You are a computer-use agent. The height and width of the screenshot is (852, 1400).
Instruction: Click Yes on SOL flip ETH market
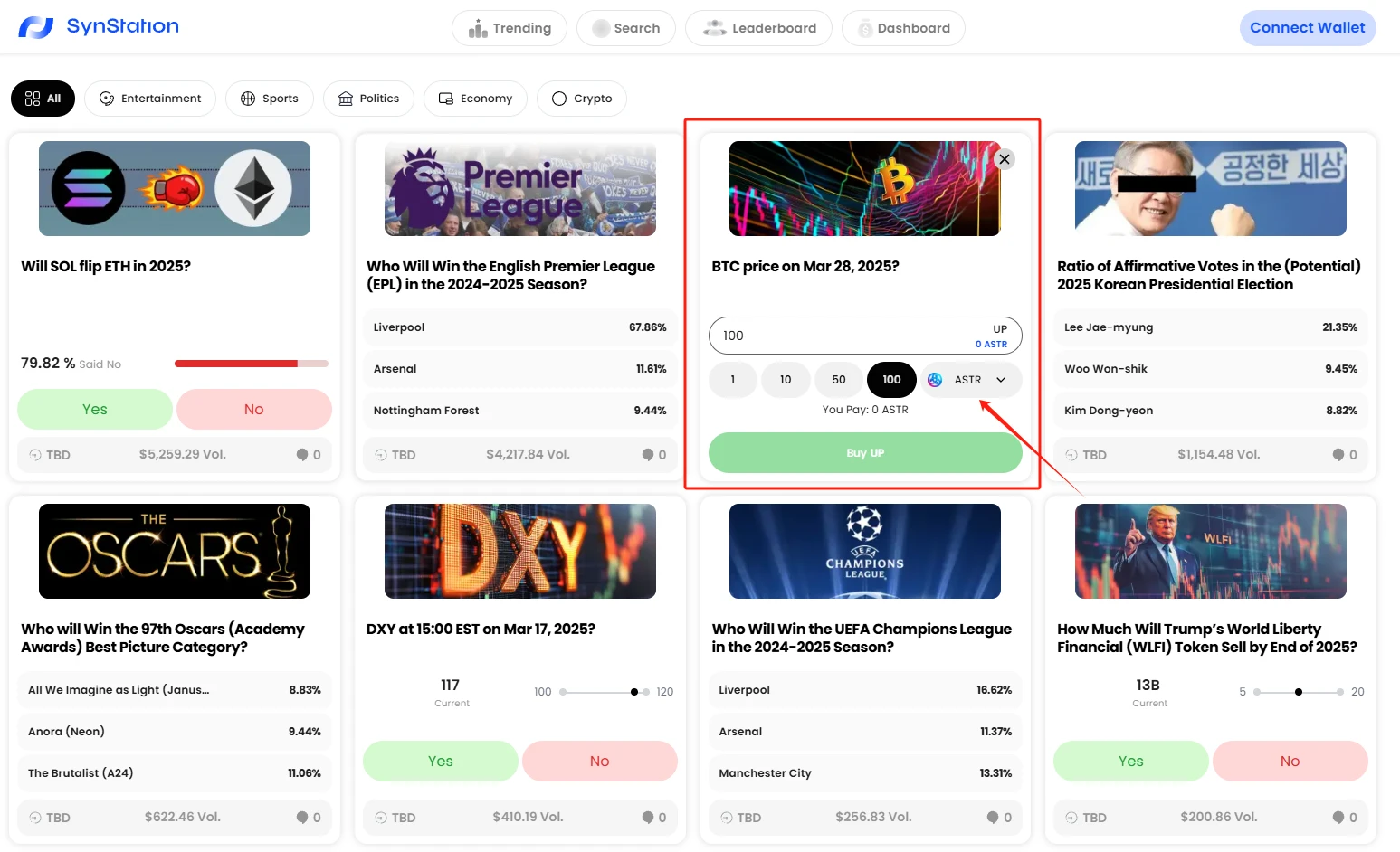pos(95,410)
